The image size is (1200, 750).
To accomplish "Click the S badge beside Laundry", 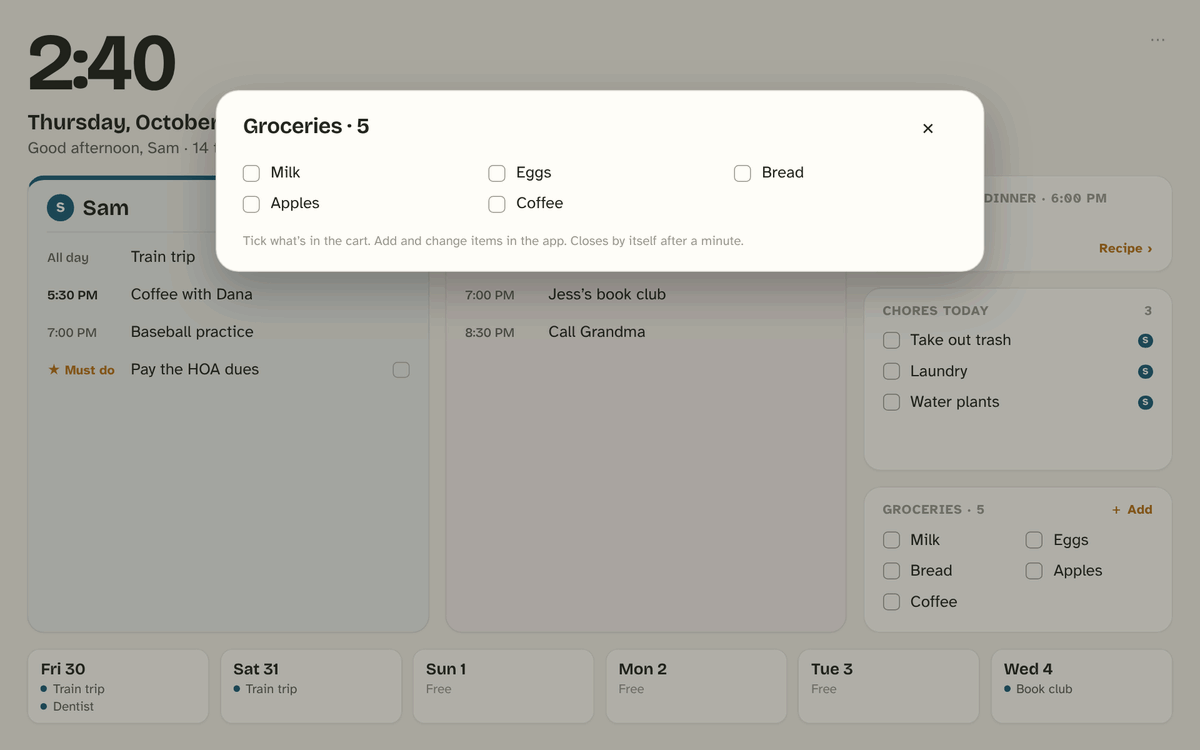I will click(1145, 372).
